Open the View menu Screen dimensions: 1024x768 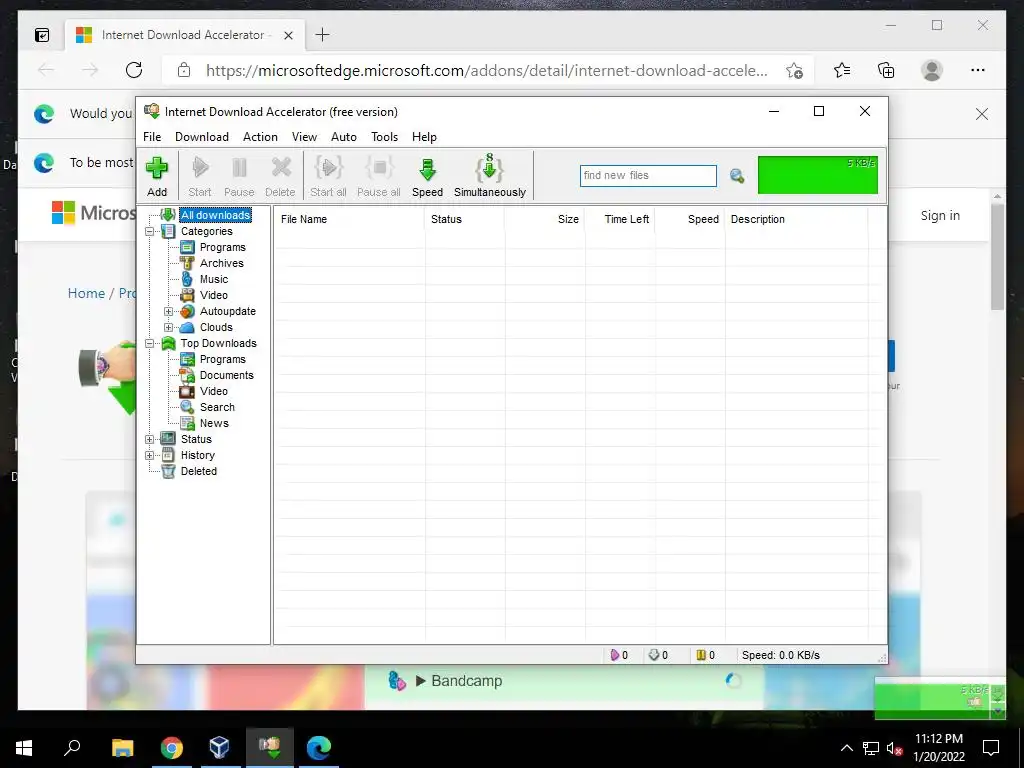pyautogui.click(x=304, y=136)
